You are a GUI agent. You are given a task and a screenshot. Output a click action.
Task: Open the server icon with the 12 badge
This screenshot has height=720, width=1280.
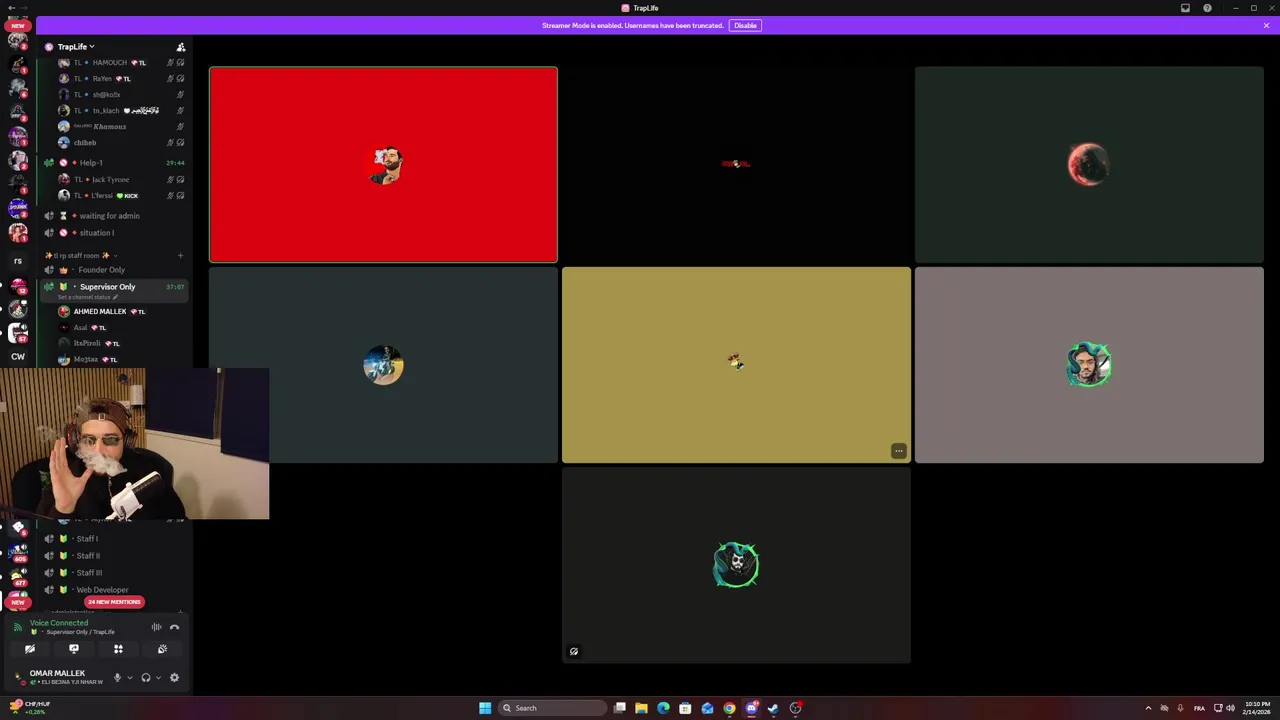(x=17, y=286)
